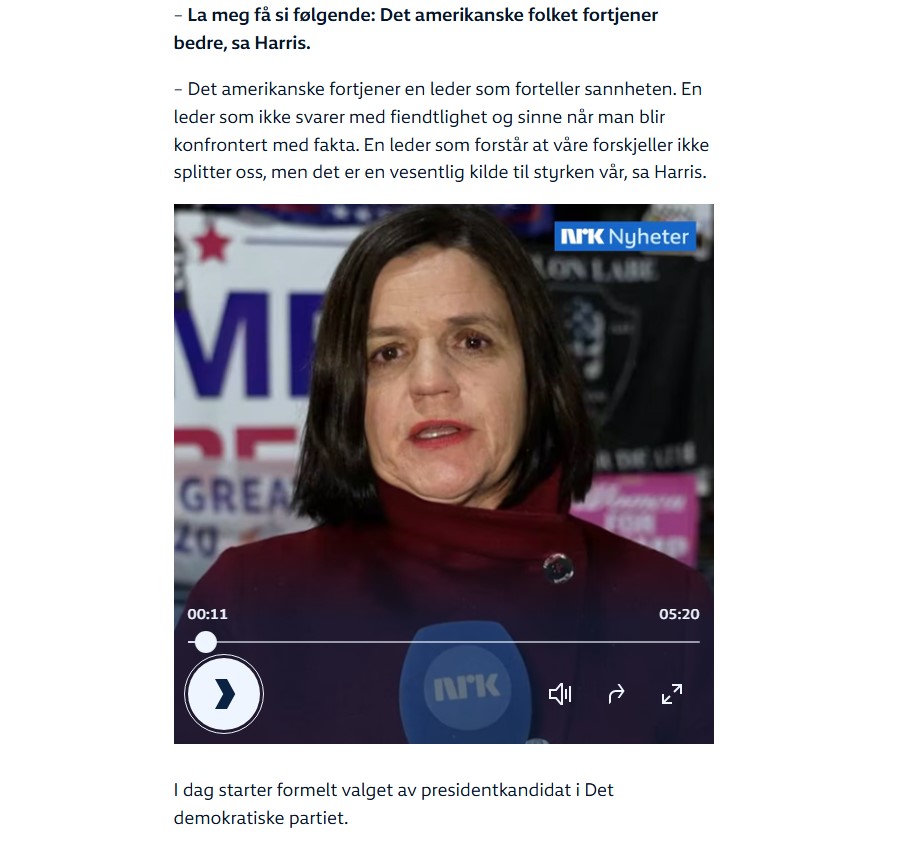Click the 'GREA' lettering on the banner

pyautogui.click(x=236, y=496)
